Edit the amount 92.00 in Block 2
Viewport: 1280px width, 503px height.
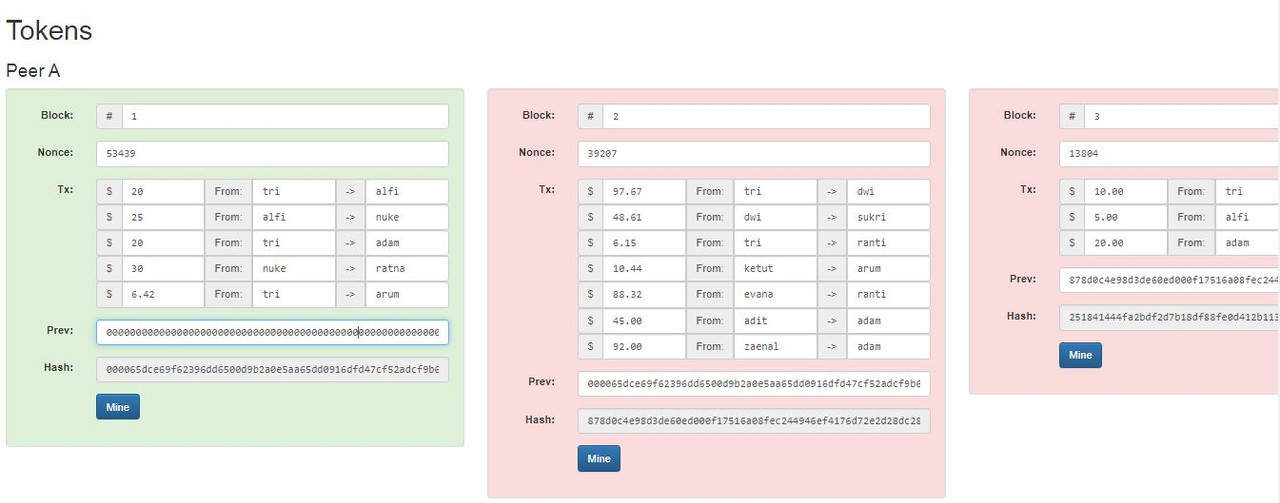644,346
